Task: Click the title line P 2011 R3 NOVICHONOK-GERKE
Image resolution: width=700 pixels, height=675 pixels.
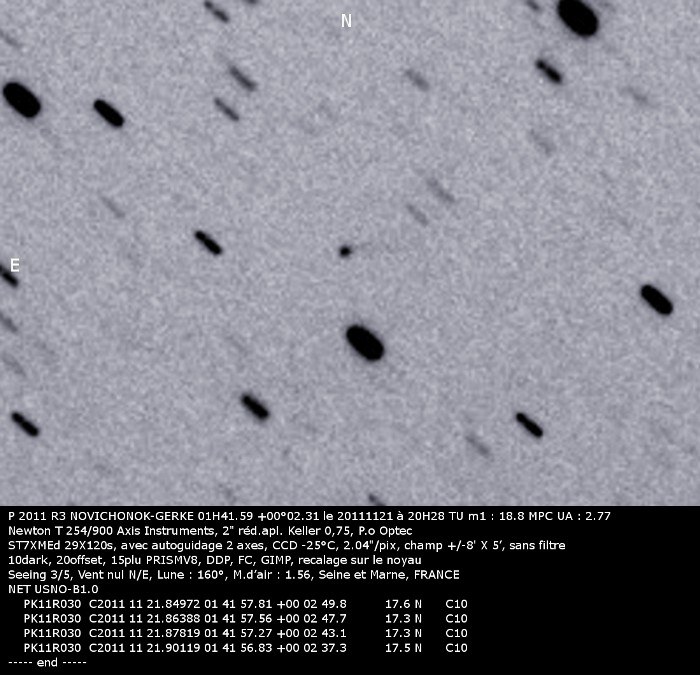Action: (x=308, y=516)
